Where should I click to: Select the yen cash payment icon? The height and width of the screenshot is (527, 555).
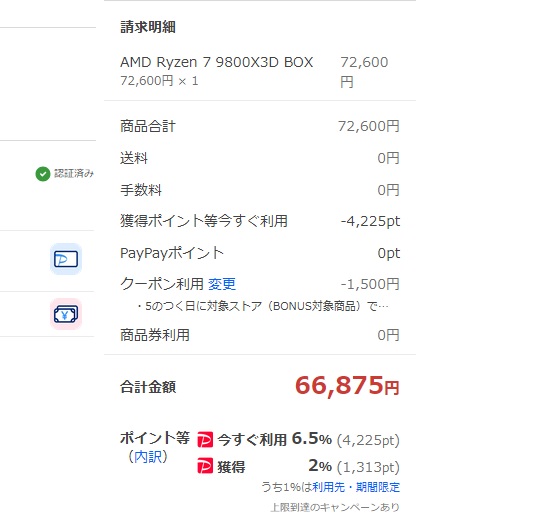(x=66, y=314)
